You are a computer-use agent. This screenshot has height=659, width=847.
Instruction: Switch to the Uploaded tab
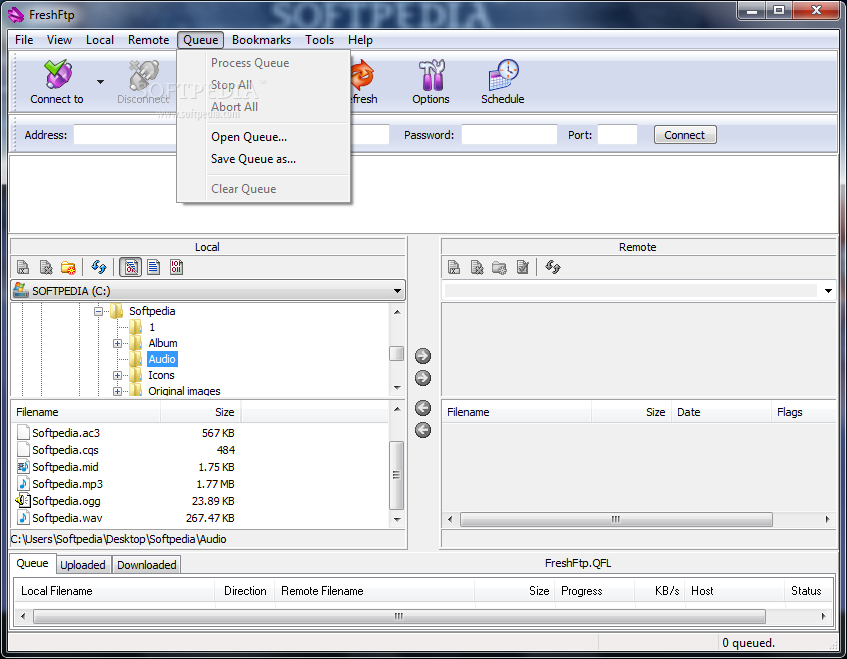point(83,565)
